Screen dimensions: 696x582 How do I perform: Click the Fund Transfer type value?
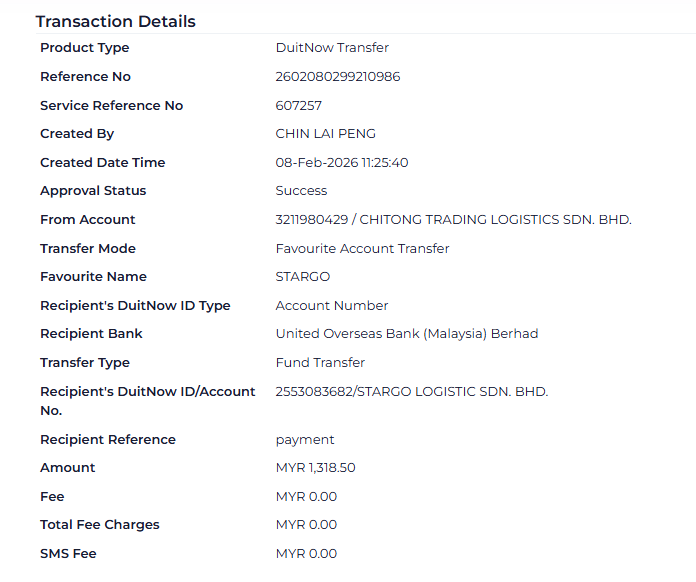320,363
